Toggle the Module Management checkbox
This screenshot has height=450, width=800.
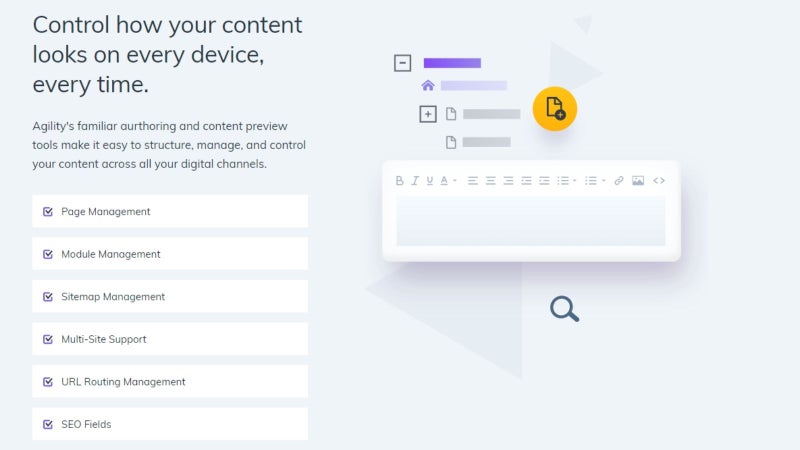(x=48, y=254)
